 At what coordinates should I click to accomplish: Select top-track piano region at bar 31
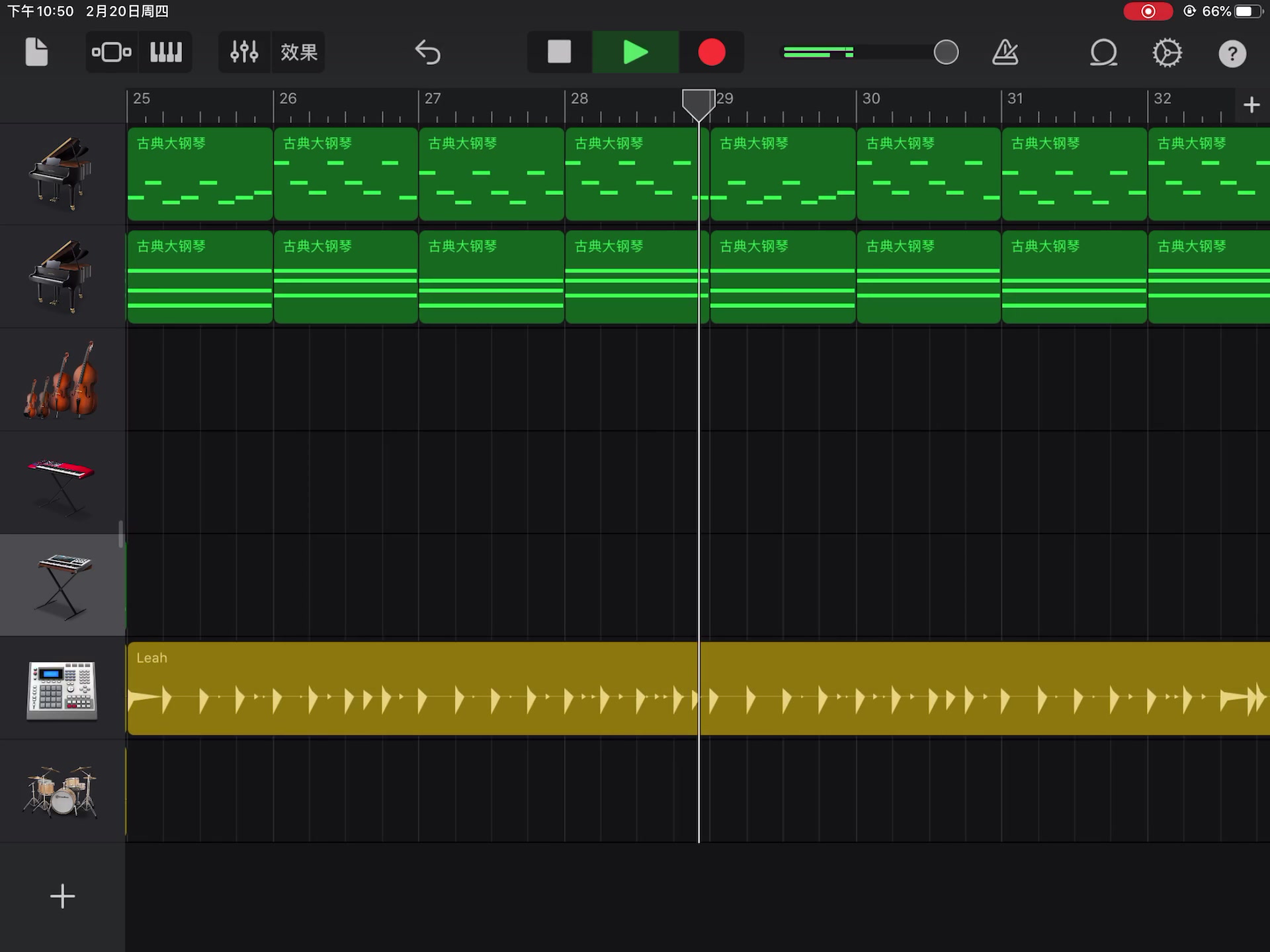tap(1074, 174)
